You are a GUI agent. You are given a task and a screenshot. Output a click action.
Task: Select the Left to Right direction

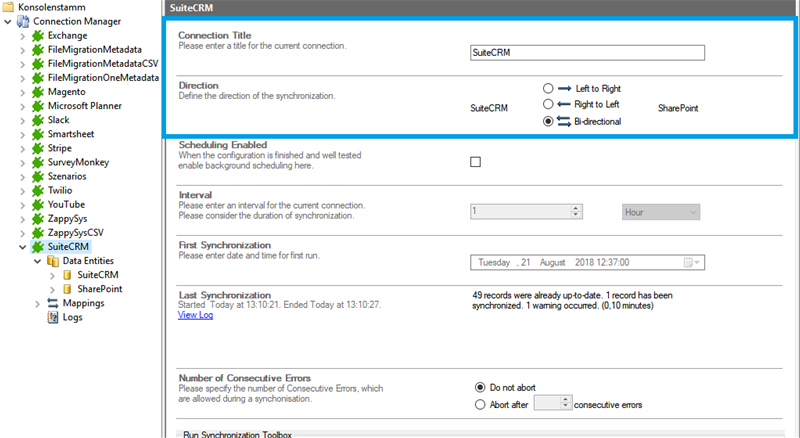click(548, 88)
